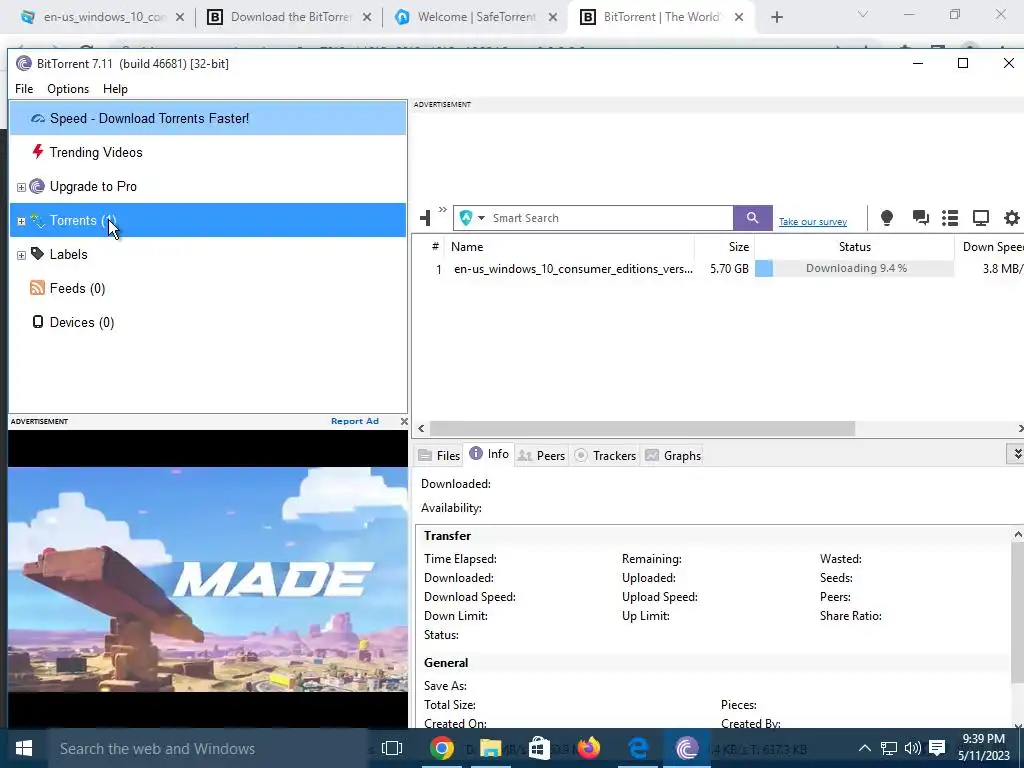The image size is (1024, 768).
Task: Sort by the Name column header
Action: [569, 247]
